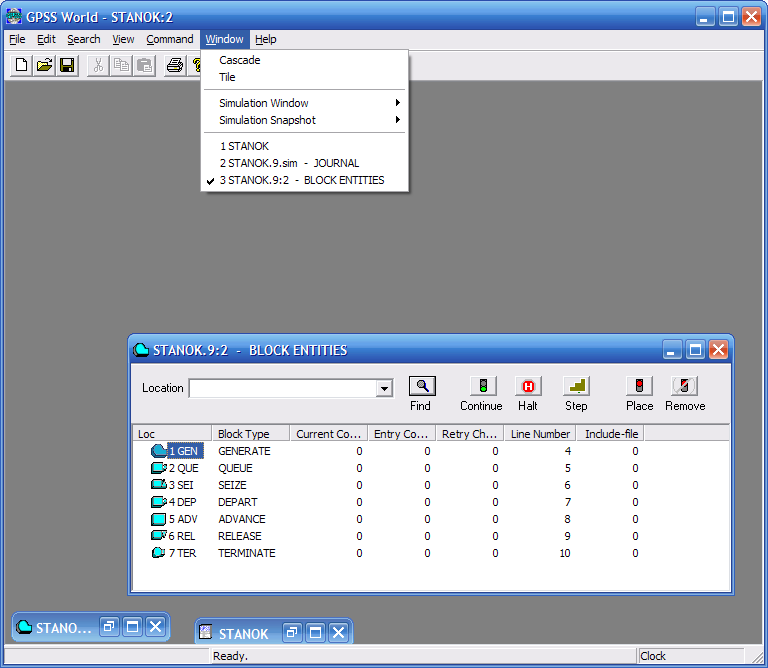
Task: Click the Entry Co... column header
Action: [x=402, y=434]
